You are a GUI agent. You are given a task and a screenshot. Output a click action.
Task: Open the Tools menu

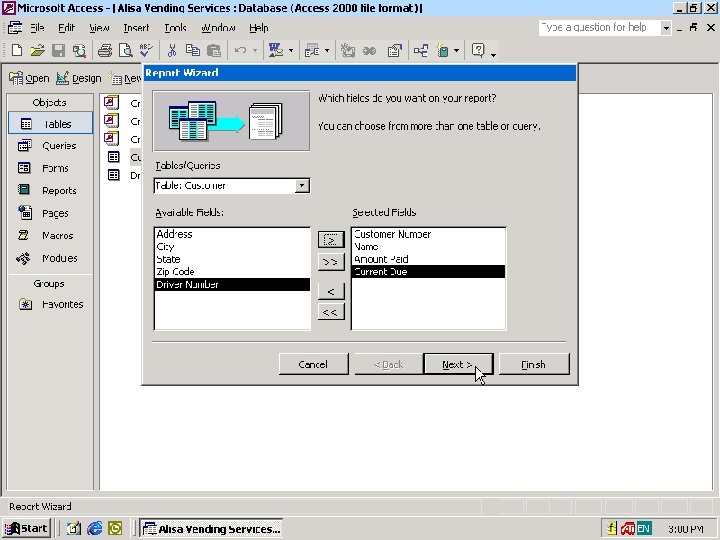(175, 28)
